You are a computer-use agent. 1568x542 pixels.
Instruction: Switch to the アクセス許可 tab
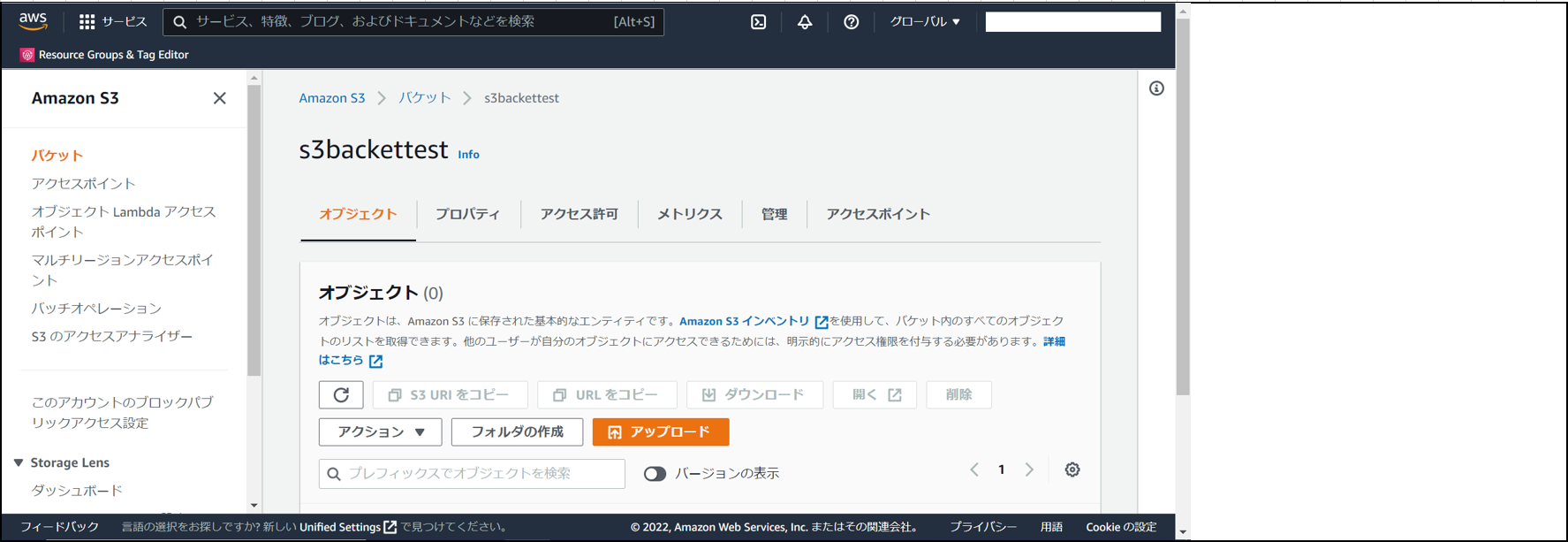(x=579, y=214)
